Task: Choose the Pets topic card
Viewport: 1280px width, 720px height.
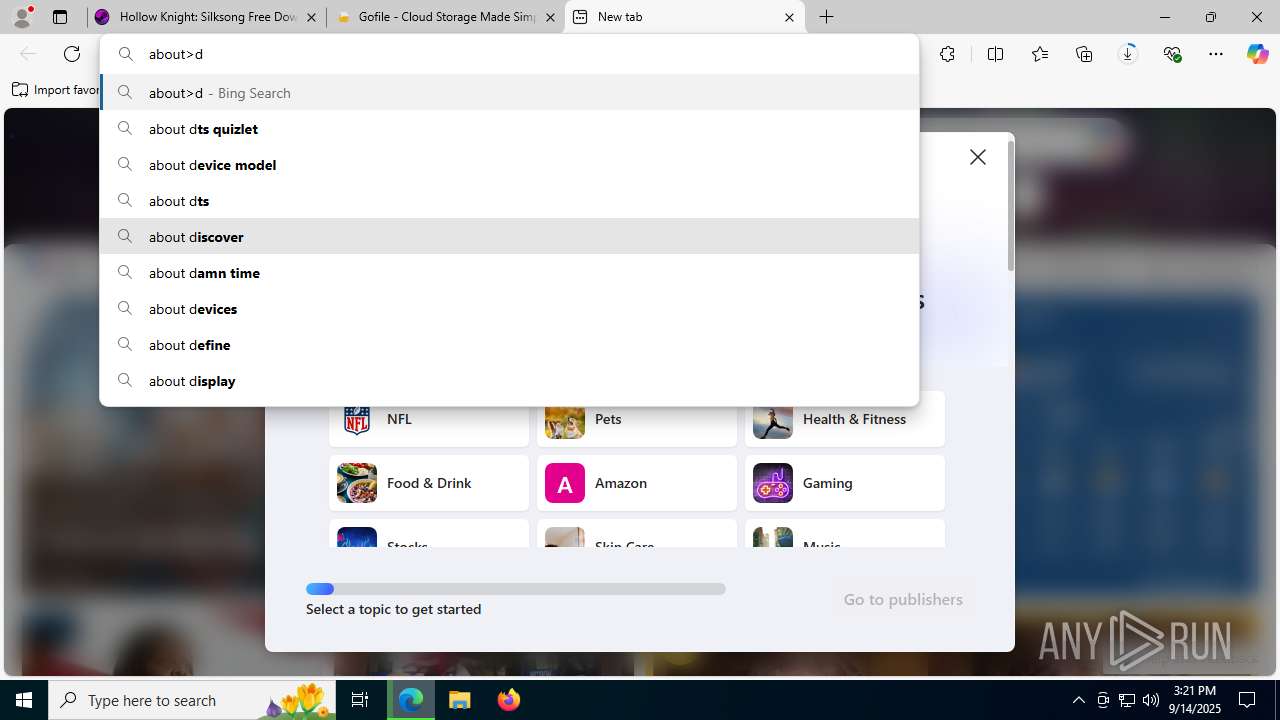Action: pyautogui.click(x=637, y=419)
